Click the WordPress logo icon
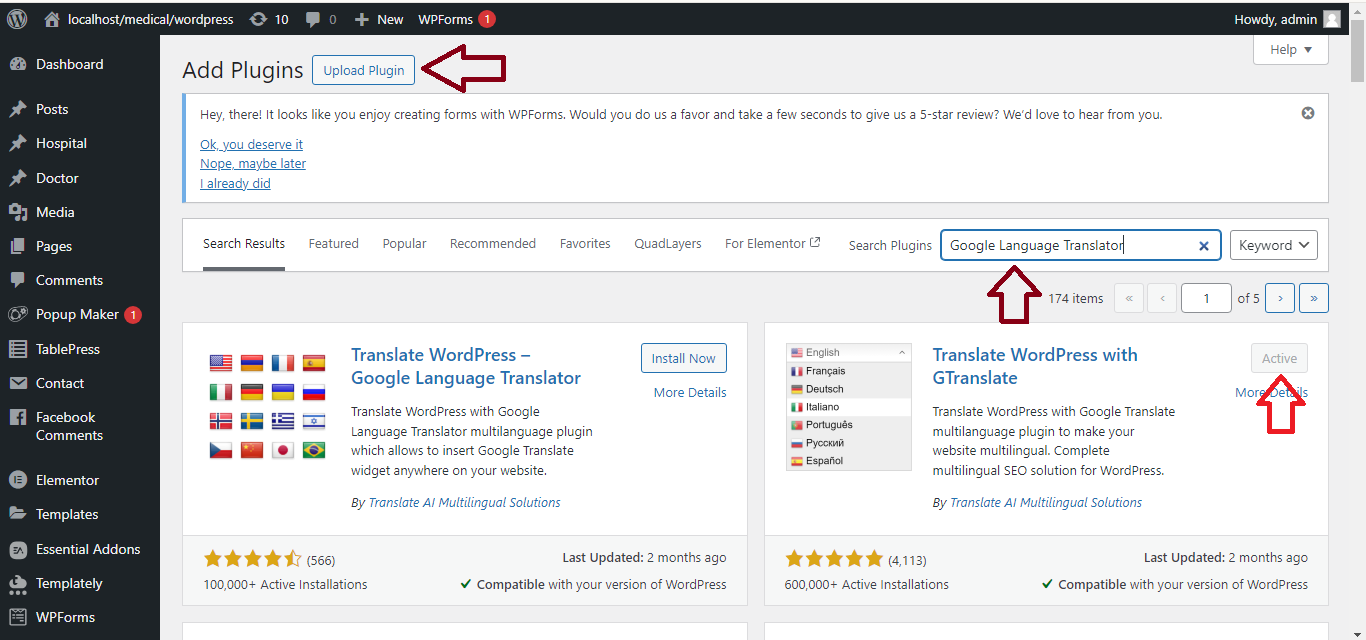1366x640 pixels. click(x=17, y=19)
